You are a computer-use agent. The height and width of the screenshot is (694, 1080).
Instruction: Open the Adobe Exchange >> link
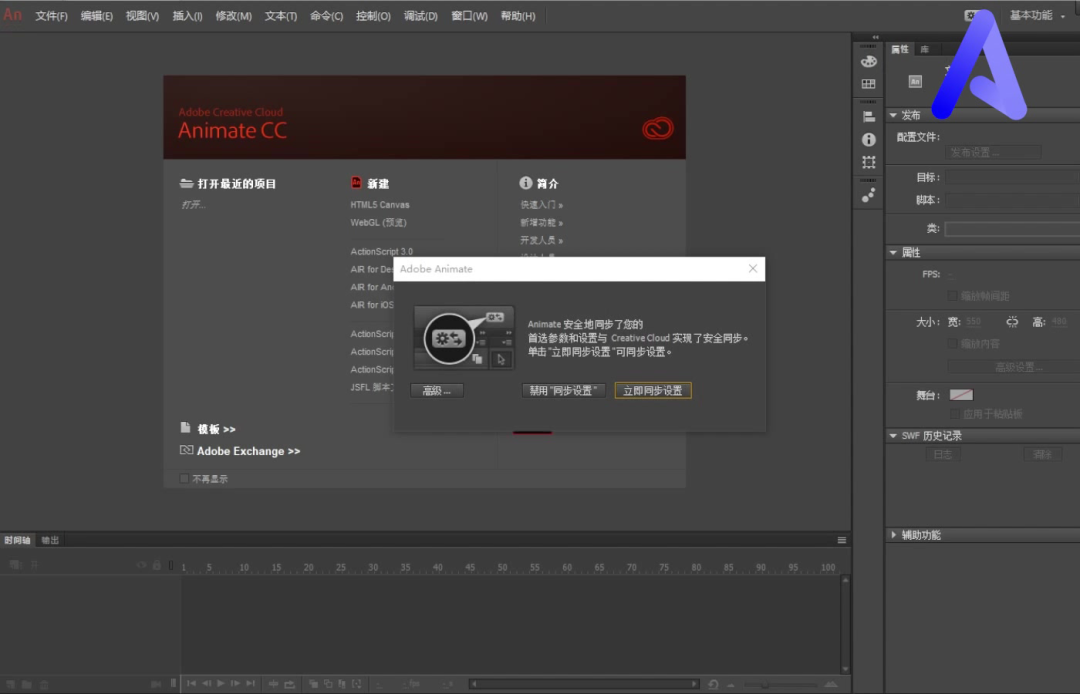tap(249, 451)
